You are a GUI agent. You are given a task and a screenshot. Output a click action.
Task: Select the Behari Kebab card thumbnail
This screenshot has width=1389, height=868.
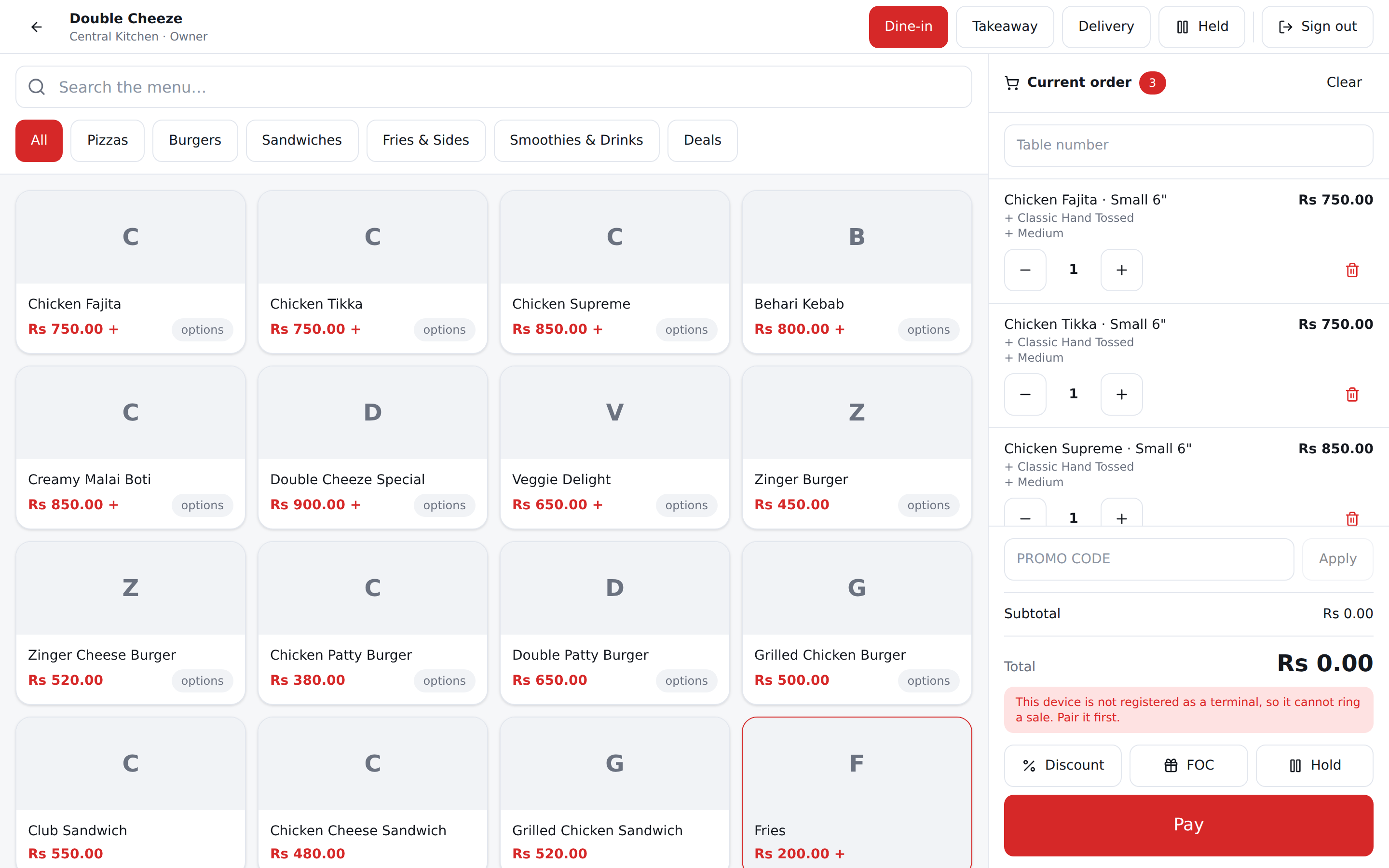[x=857, y=237]
